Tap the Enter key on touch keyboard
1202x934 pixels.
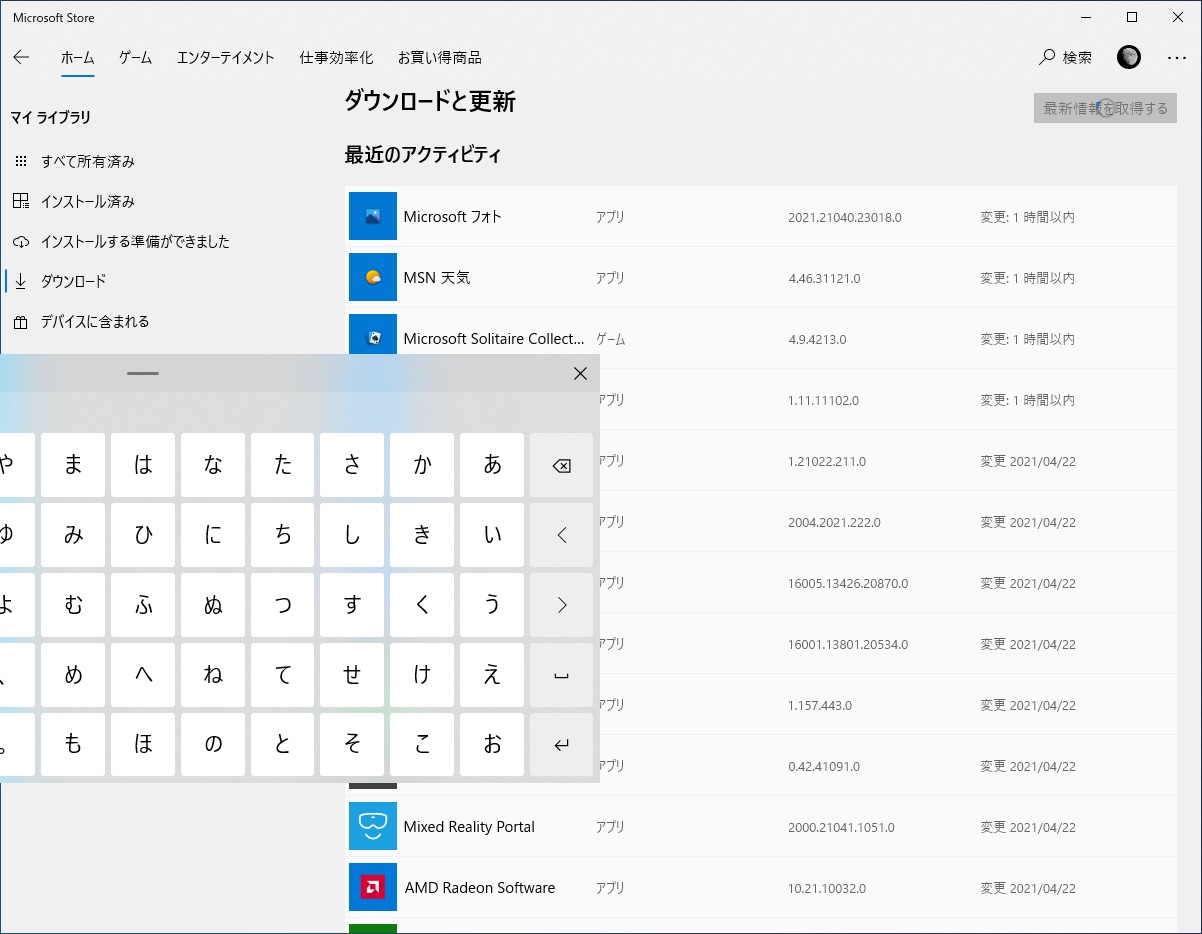click(562, 745)
